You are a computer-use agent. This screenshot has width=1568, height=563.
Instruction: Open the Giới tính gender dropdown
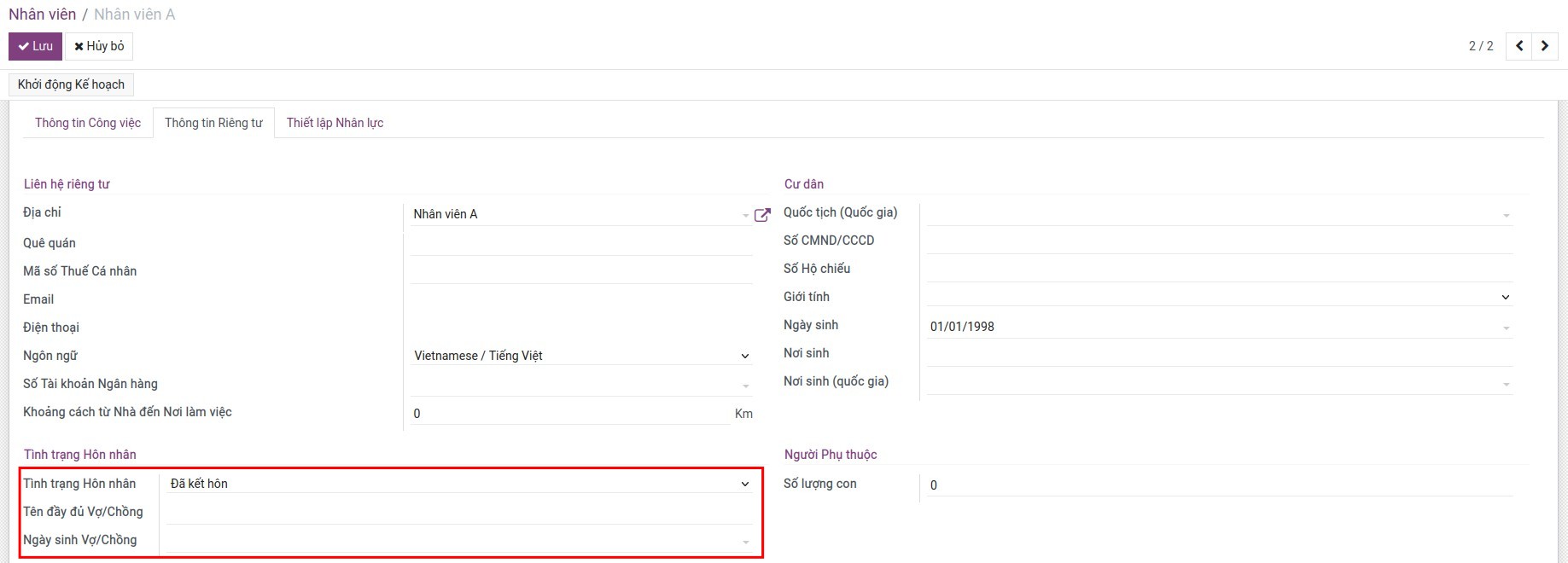[1219, 297]
